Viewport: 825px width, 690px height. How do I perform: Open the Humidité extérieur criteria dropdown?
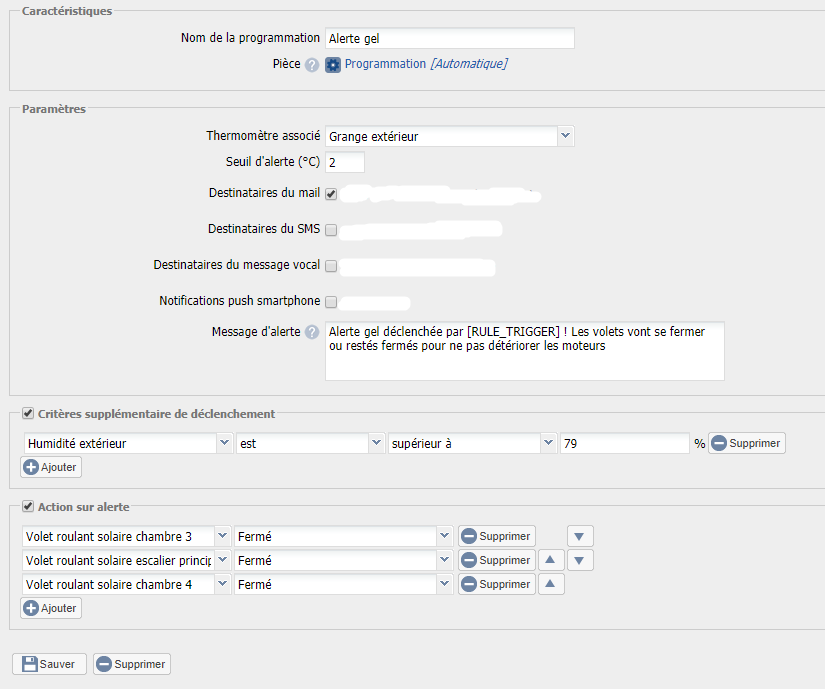[x=223, y=443]
